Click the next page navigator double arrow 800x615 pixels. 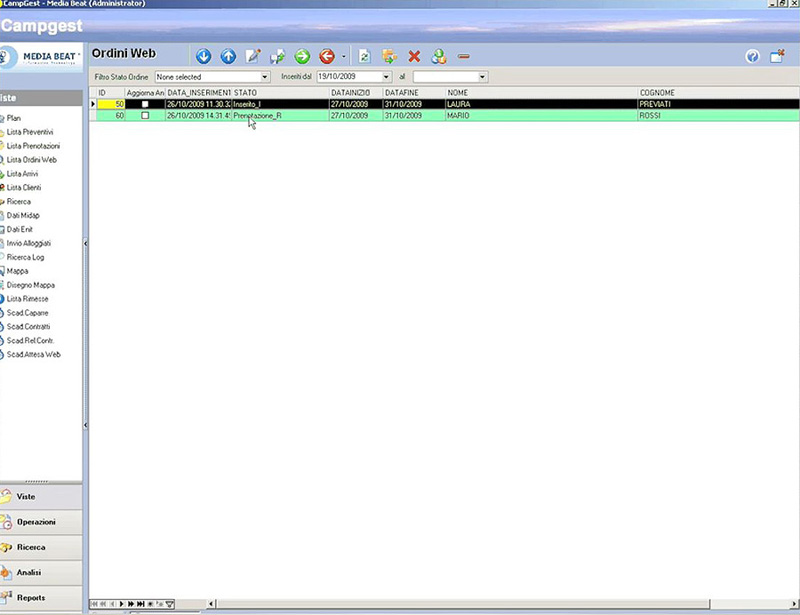(131, 604)
